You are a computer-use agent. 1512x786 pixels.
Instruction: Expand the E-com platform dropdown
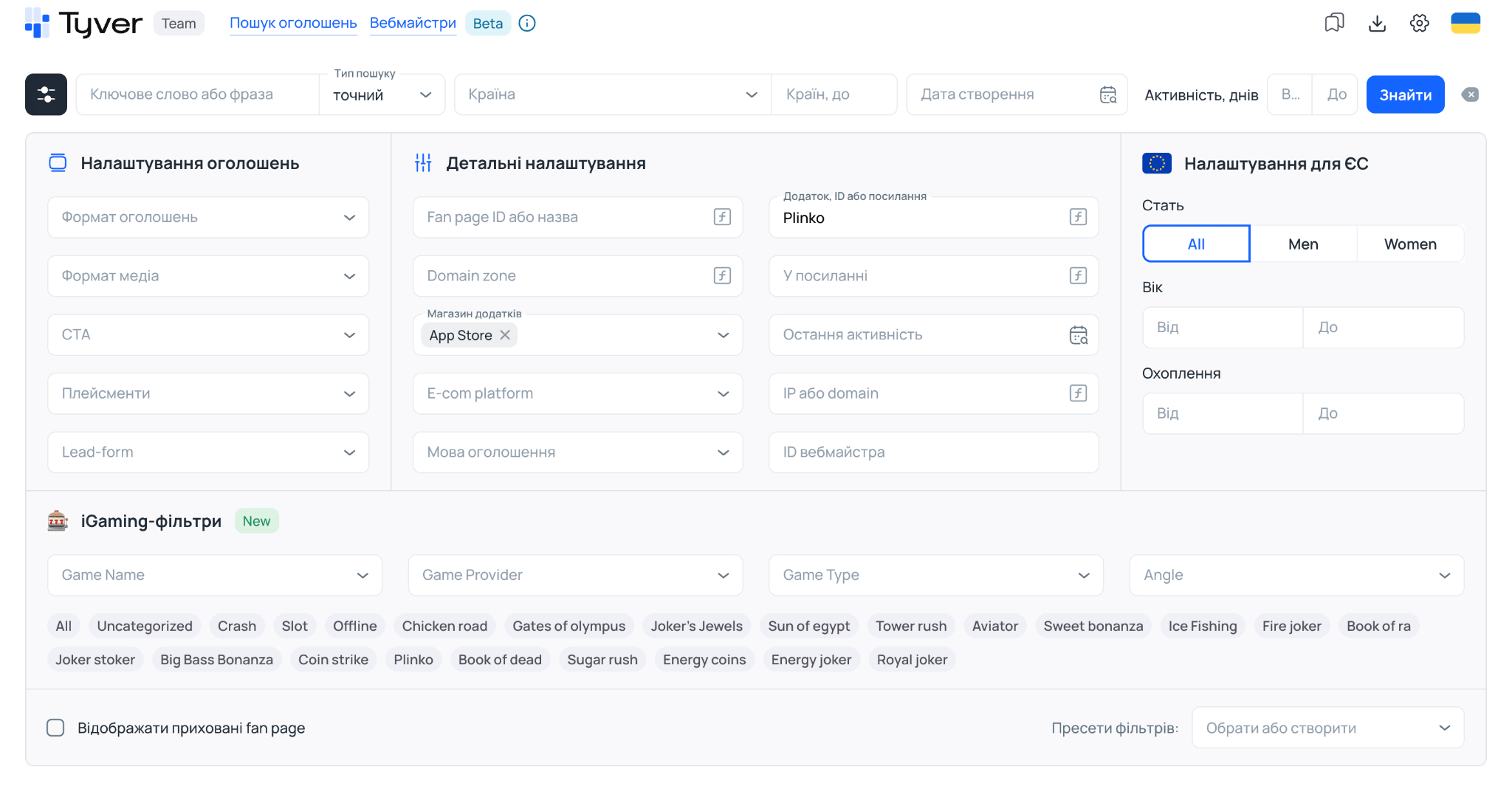pos(577,393)
